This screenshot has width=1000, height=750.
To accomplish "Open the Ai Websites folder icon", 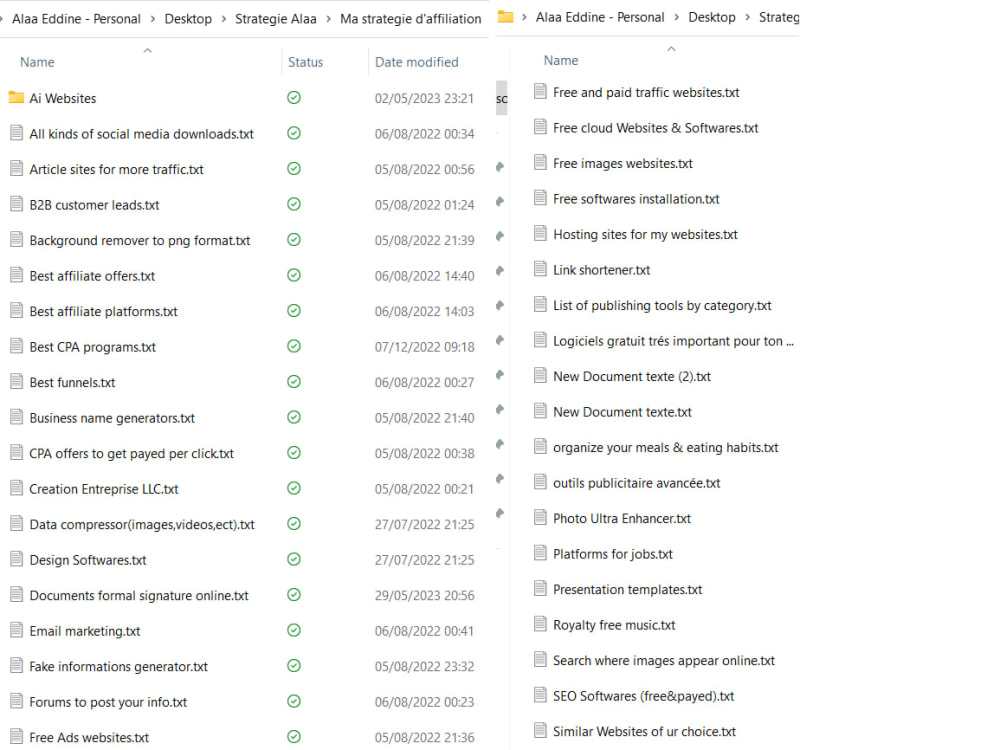I will tap(16, 98).
